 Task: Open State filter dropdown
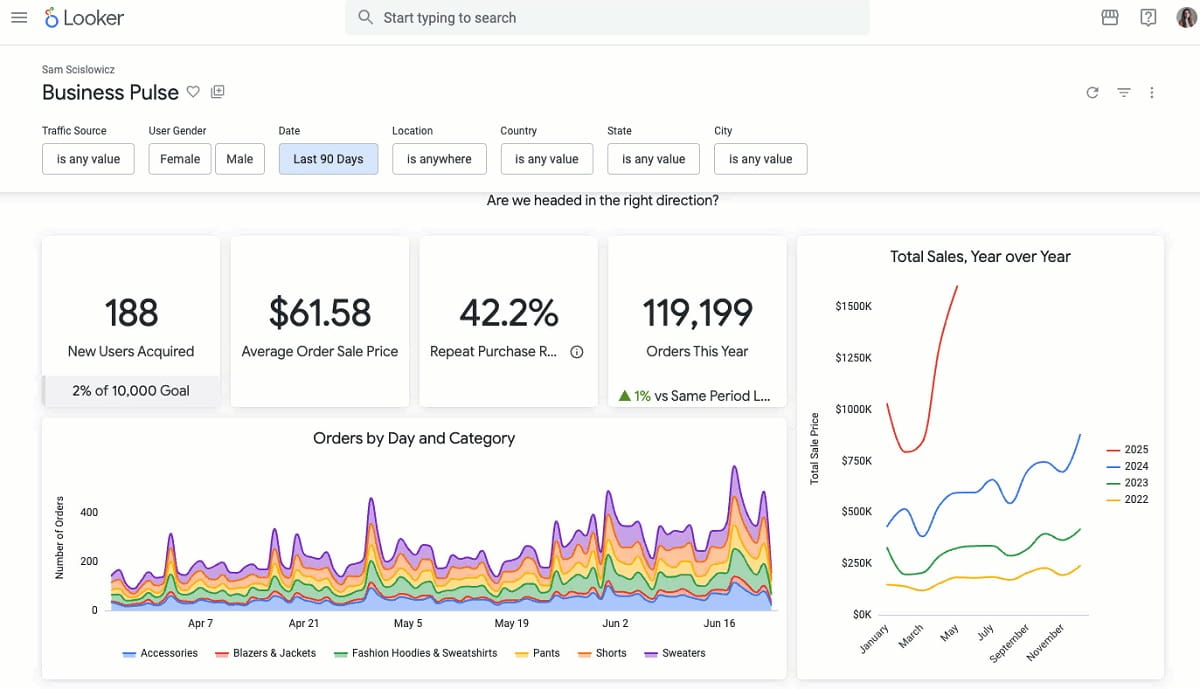pos(653,159)
